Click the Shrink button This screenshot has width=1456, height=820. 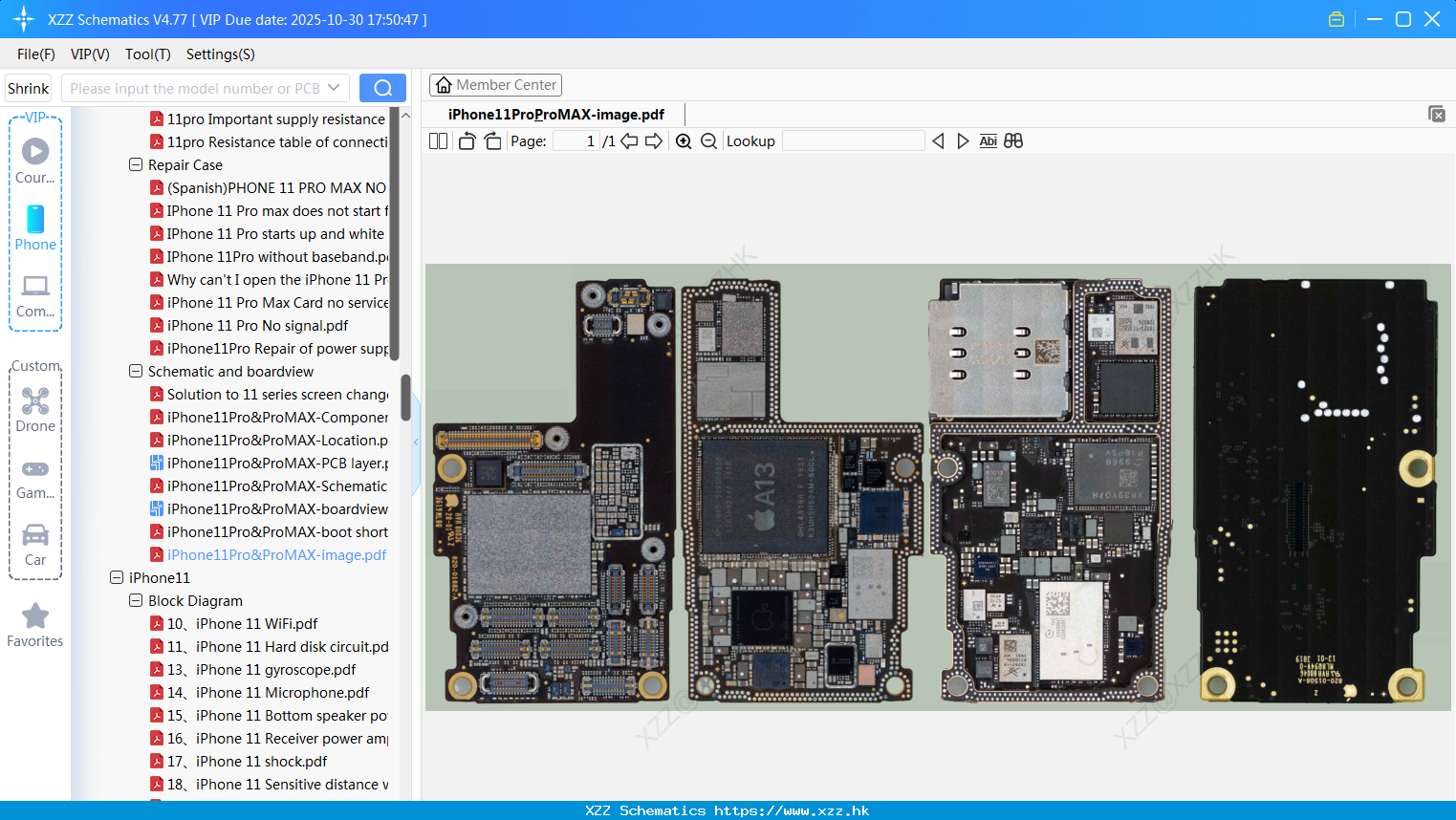[x=28, y=88]
